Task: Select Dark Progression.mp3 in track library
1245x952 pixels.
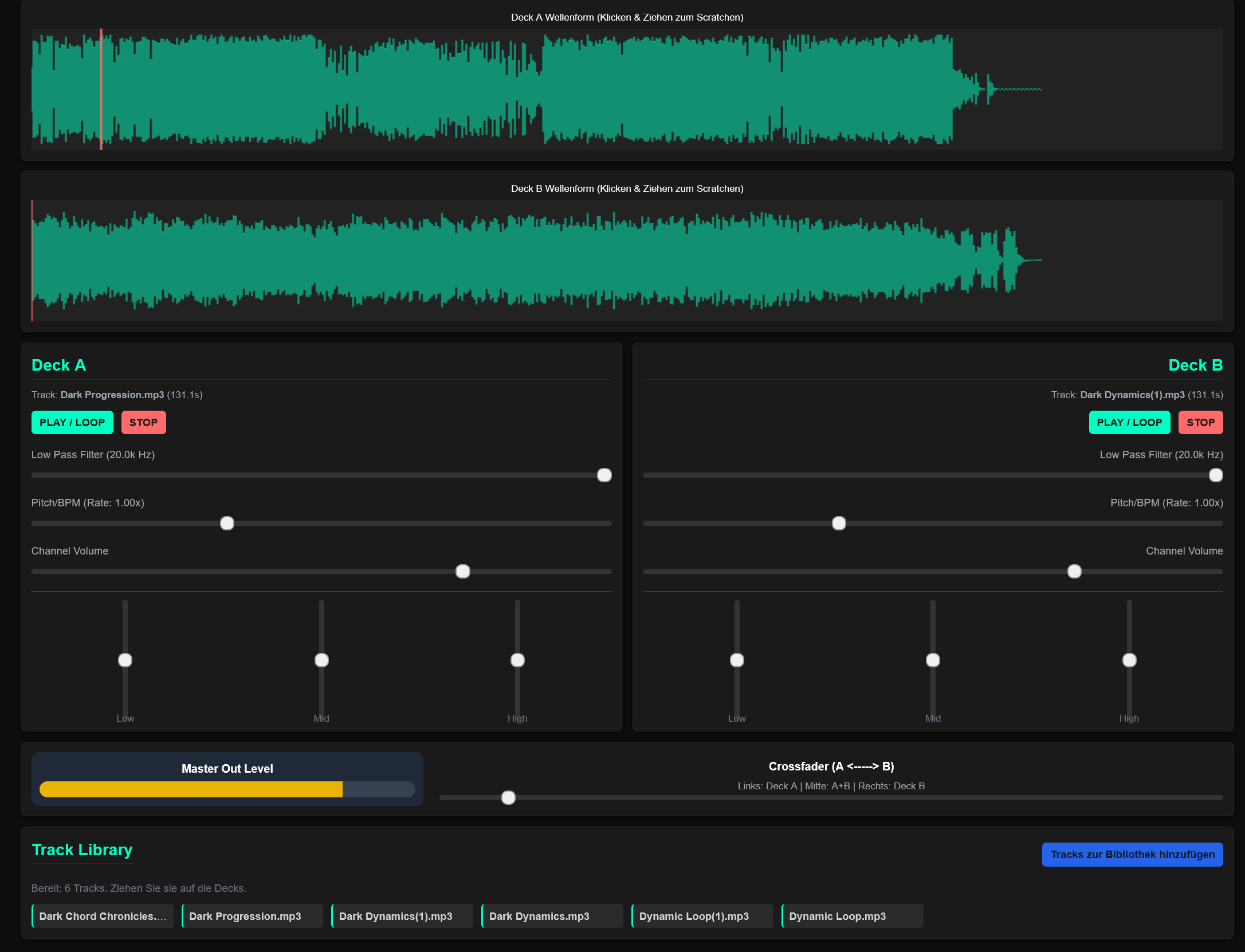Action: [252, 916]
